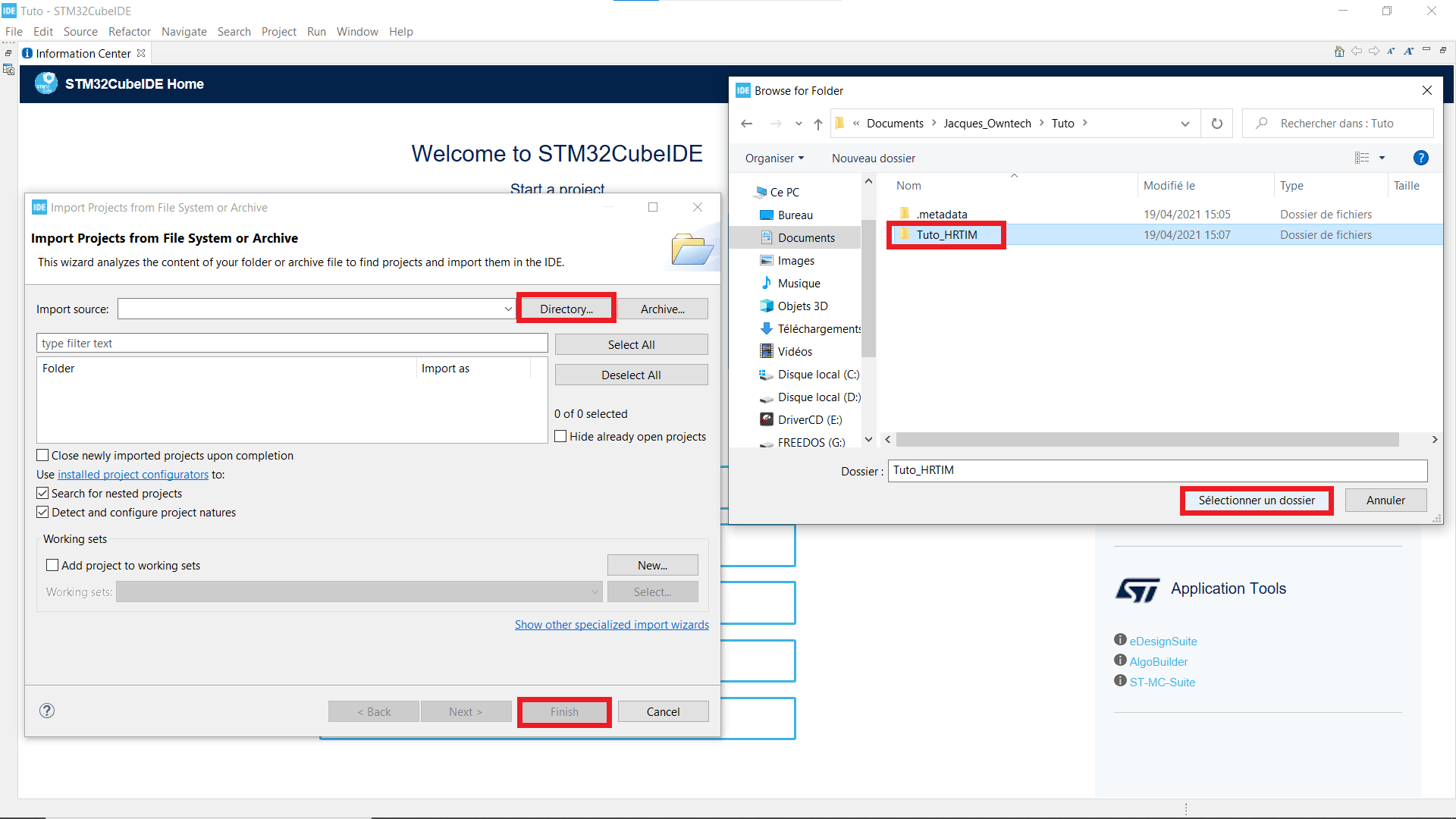Click the type filter text field

(292, 343)
